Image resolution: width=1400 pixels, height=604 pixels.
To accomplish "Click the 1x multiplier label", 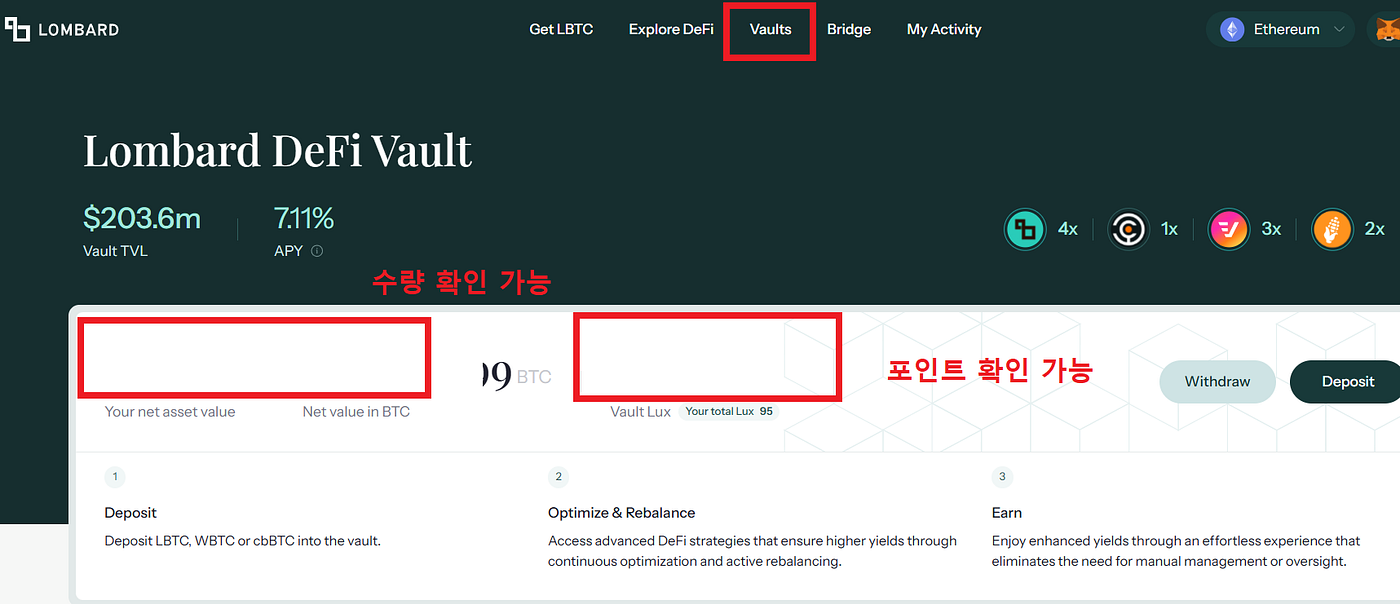I will (x=1169, y=229).
